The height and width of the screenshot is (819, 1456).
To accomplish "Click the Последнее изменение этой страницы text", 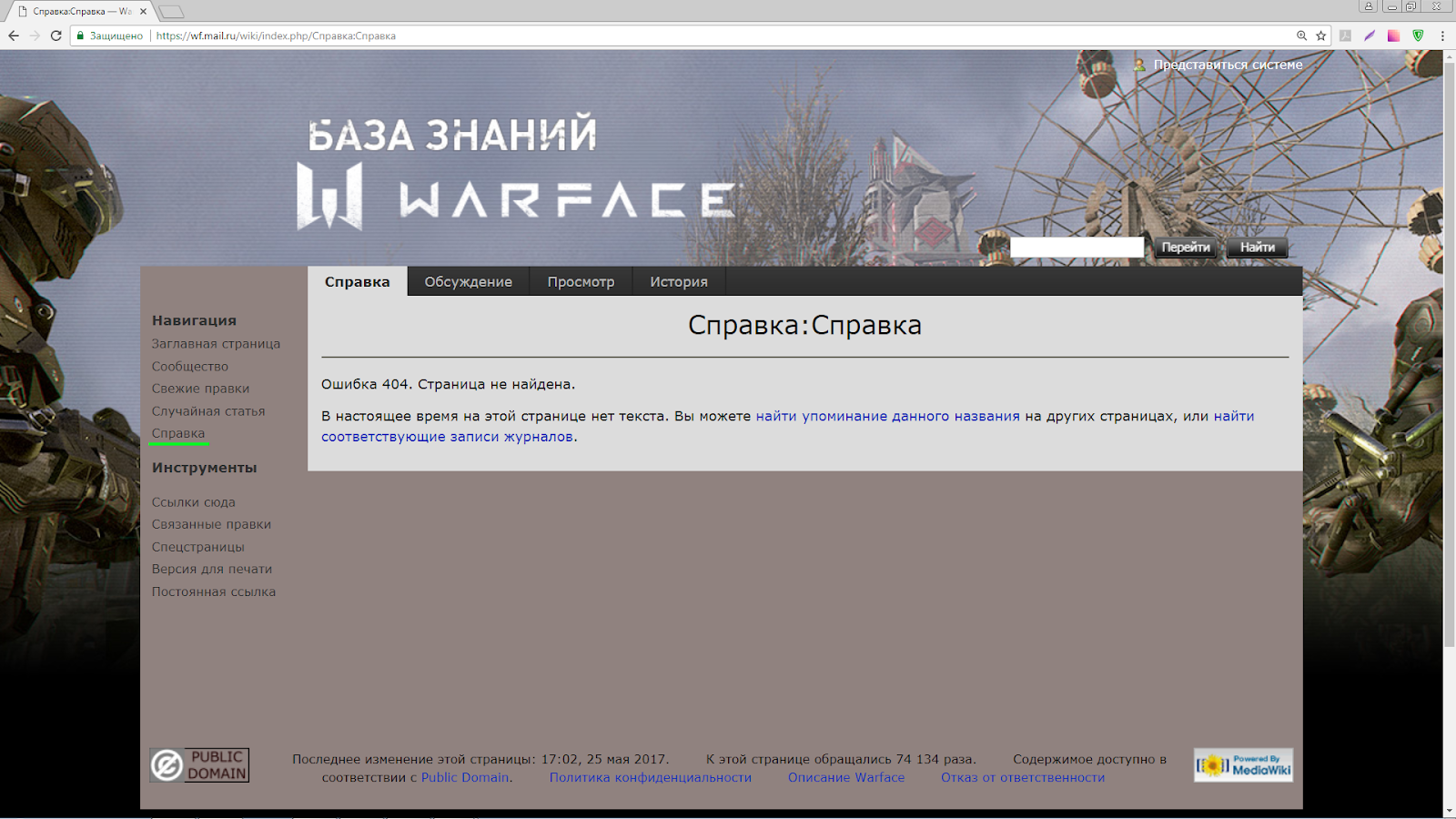I will point(480,759).
